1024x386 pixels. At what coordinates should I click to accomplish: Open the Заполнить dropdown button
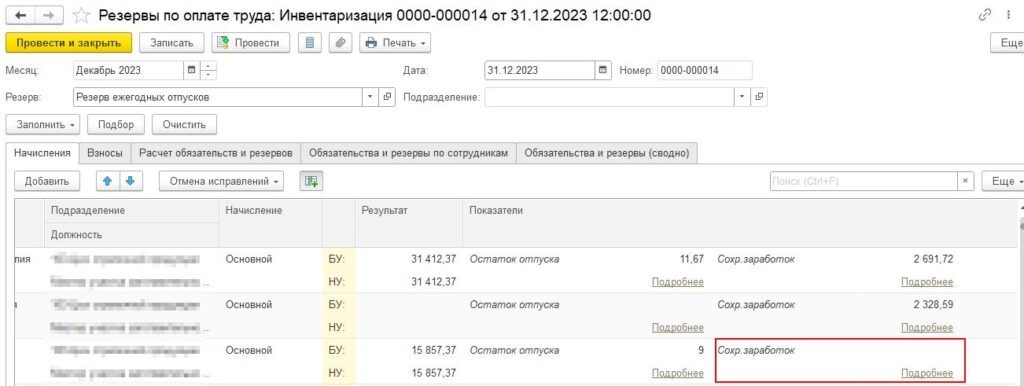[x=42, y=124]
